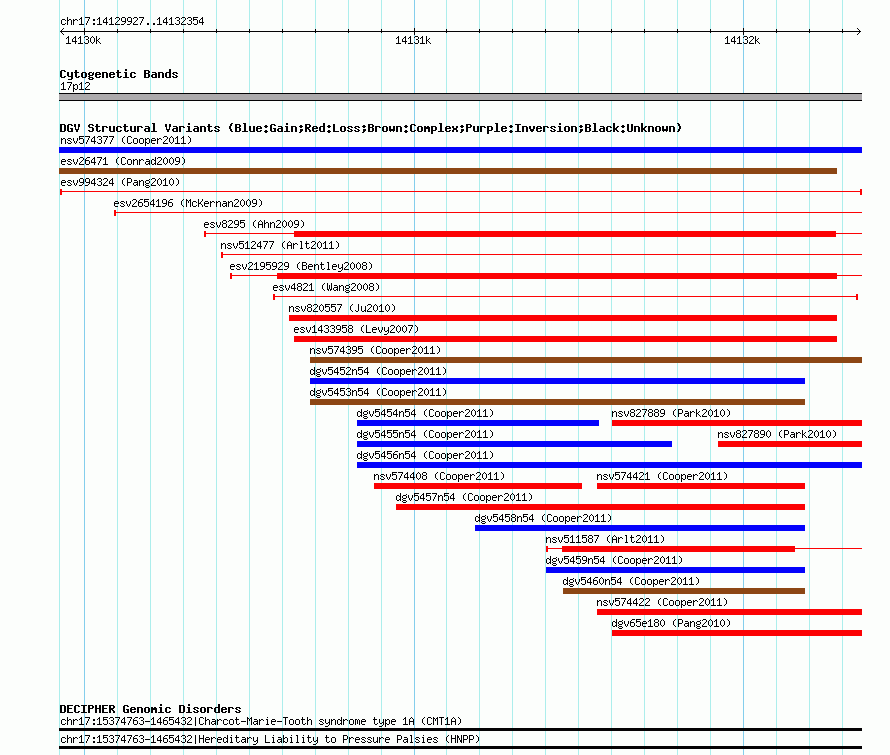This screenshot has height=755, width=890.
Task: Open dgv5458n54 (Cooper2011) variant label
Action: (544, 518)
